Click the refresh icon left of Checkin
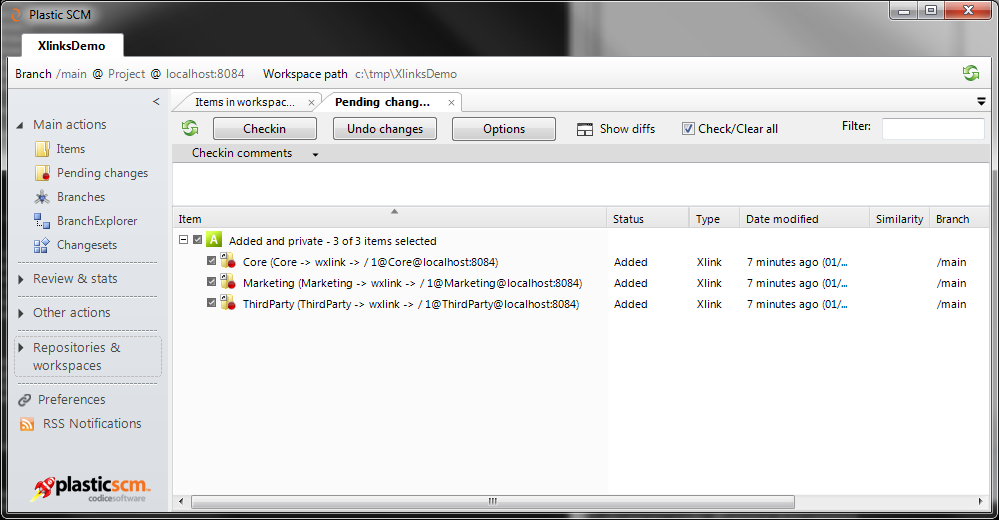Screen dimensions: 999x520 tap(190, 128)
